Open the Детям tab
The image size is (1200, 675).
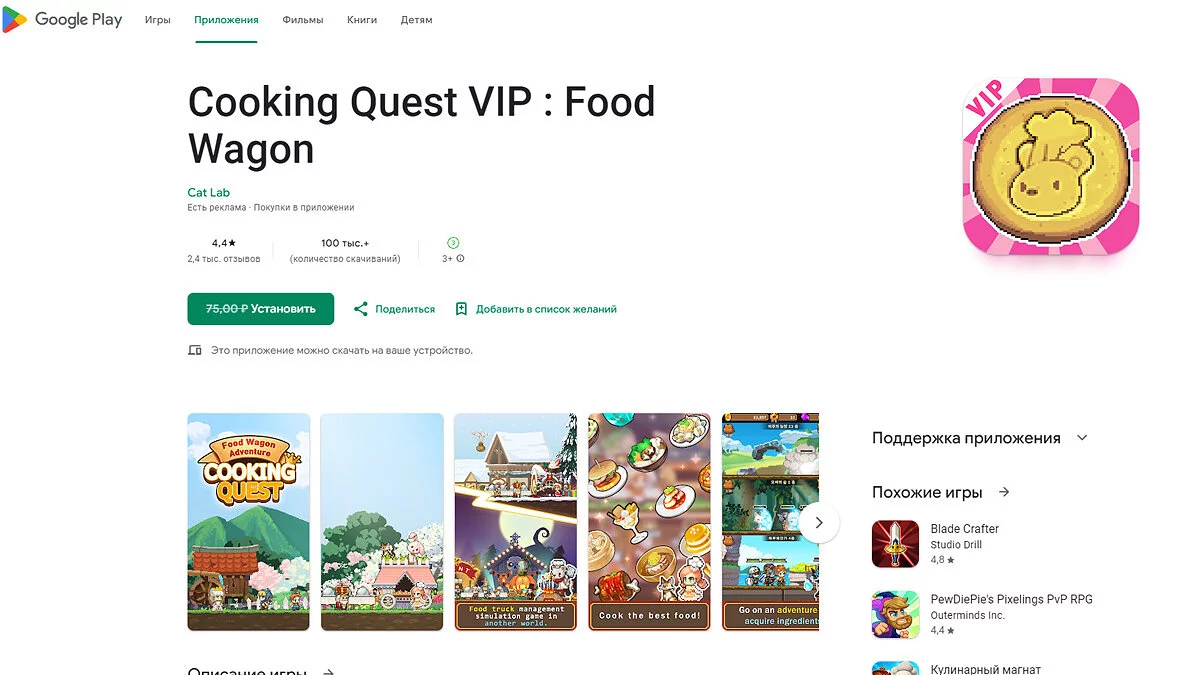pyautogui.click(x=416, y=20)
